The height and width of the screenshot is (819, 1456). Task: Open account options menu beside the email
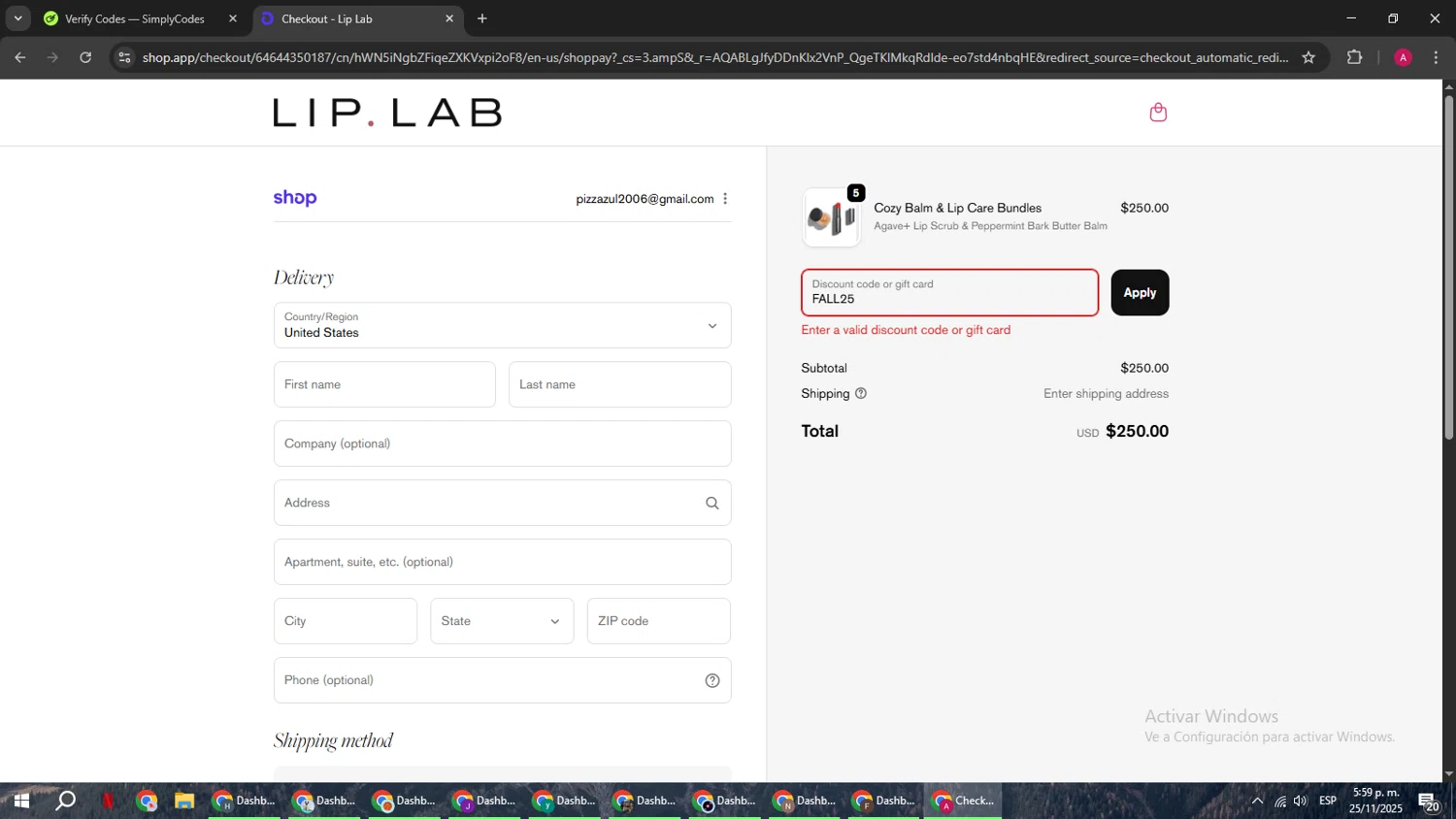[725, 199]
